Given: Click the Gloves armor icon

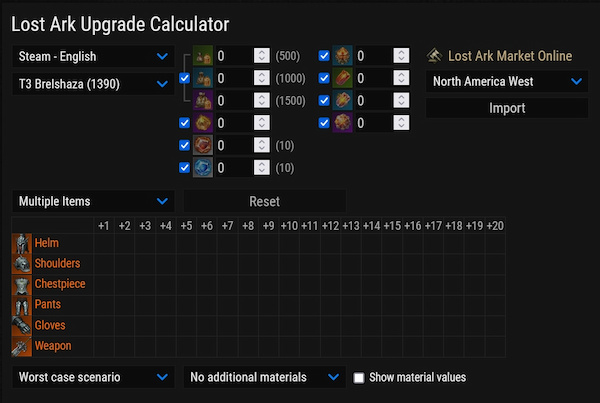Looking at the screenshot, I should click(22, 325).
